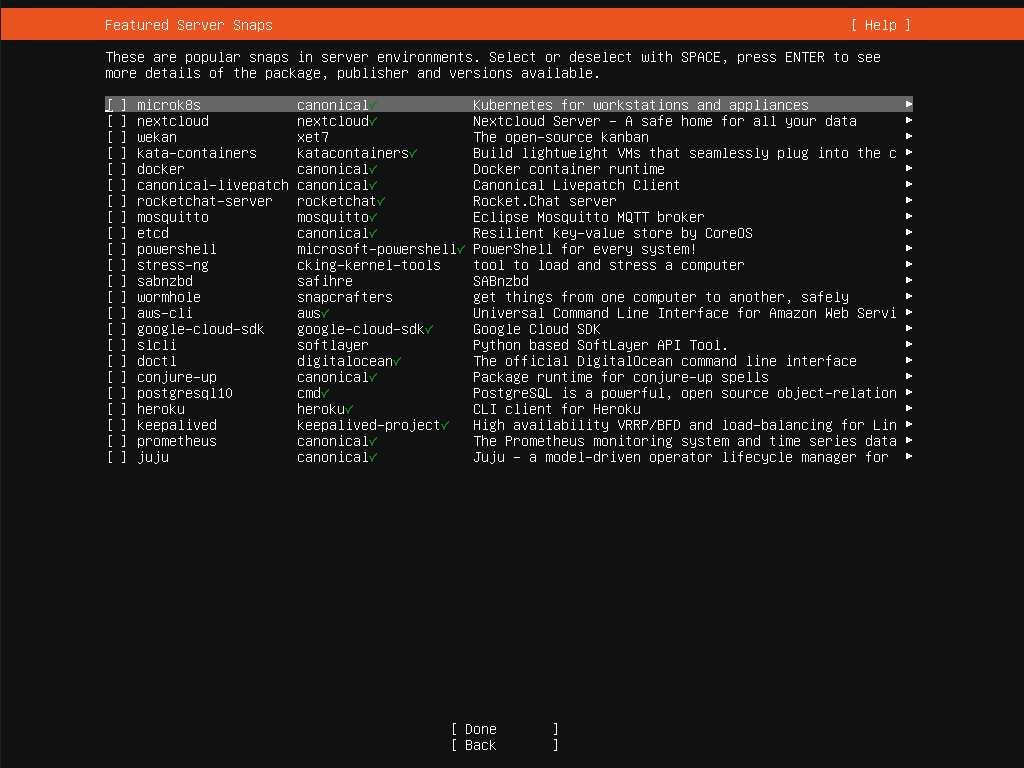Click the green checkmark beside heroku publisher

click(349, 409)
